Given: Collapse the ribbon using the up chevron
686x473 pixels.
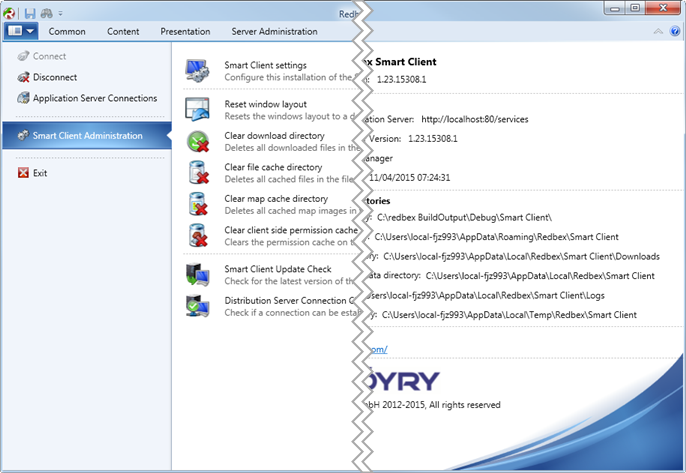Looking at the screenshot, I should click(656, 32).
